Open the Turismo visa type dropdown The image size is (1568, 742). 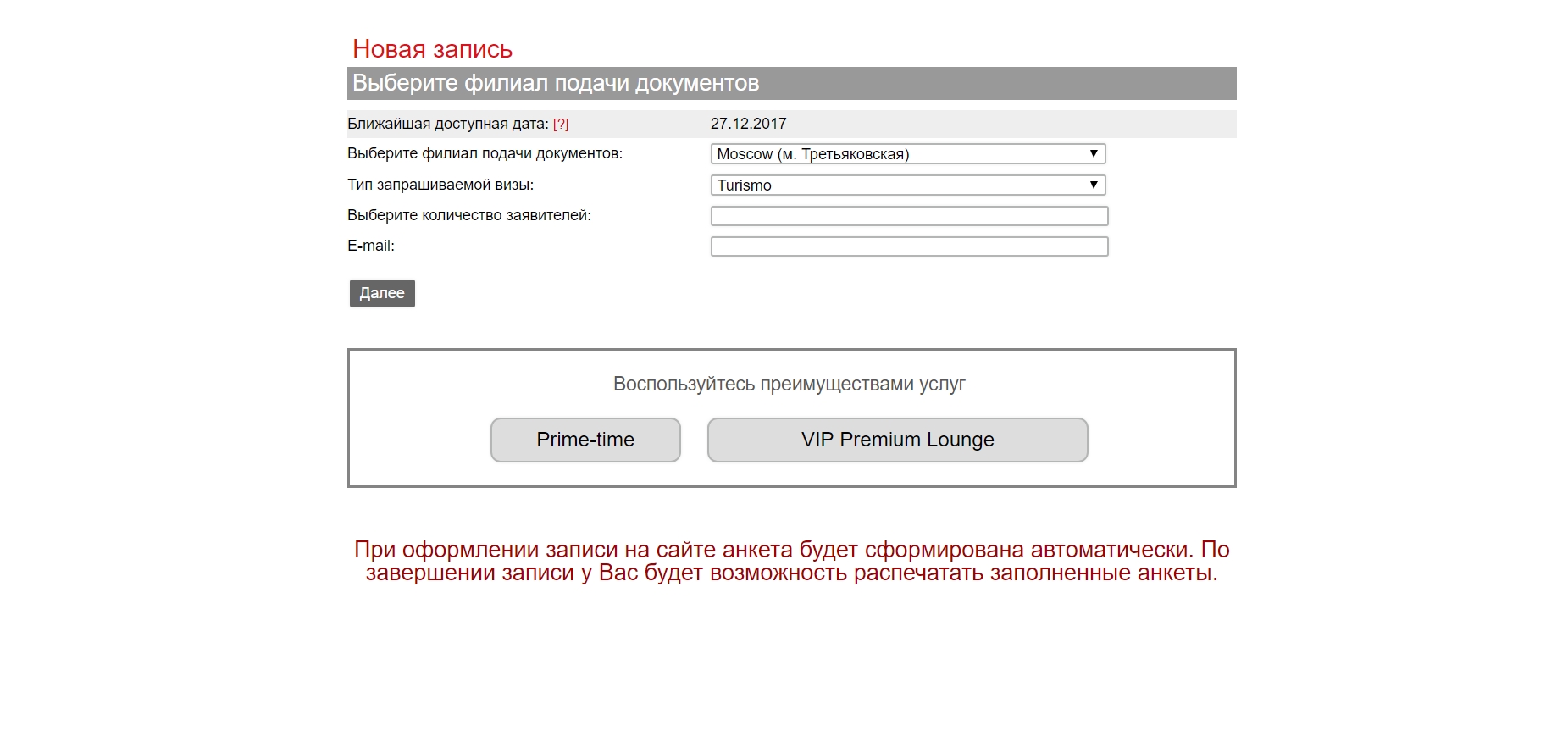click(908, 185)
